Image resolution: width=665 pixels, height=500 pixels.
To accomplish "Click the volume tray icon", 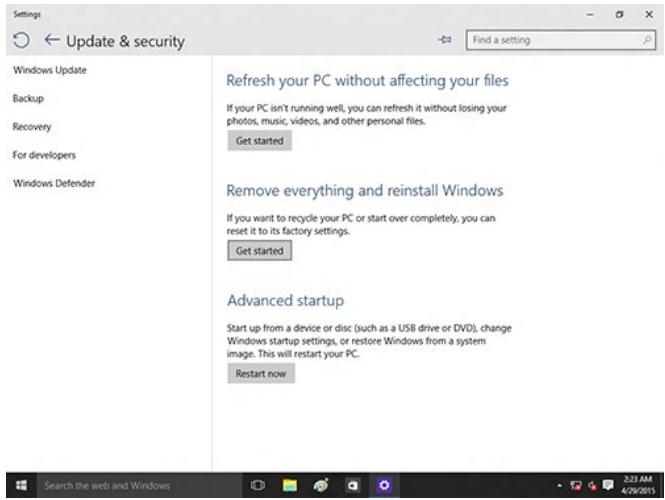I will pos(592,486).
